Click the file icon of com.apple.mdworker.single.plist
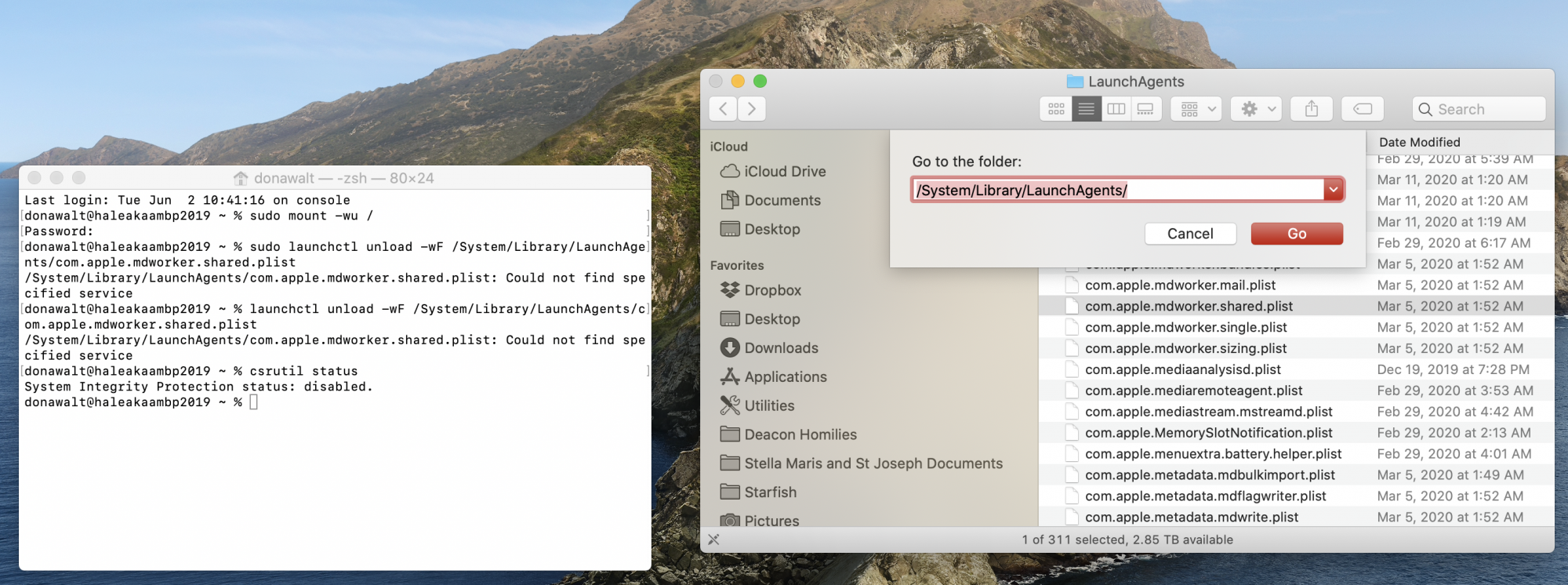The height and width of the screenshot is (585, 1568). click(x=1071, y=328)
